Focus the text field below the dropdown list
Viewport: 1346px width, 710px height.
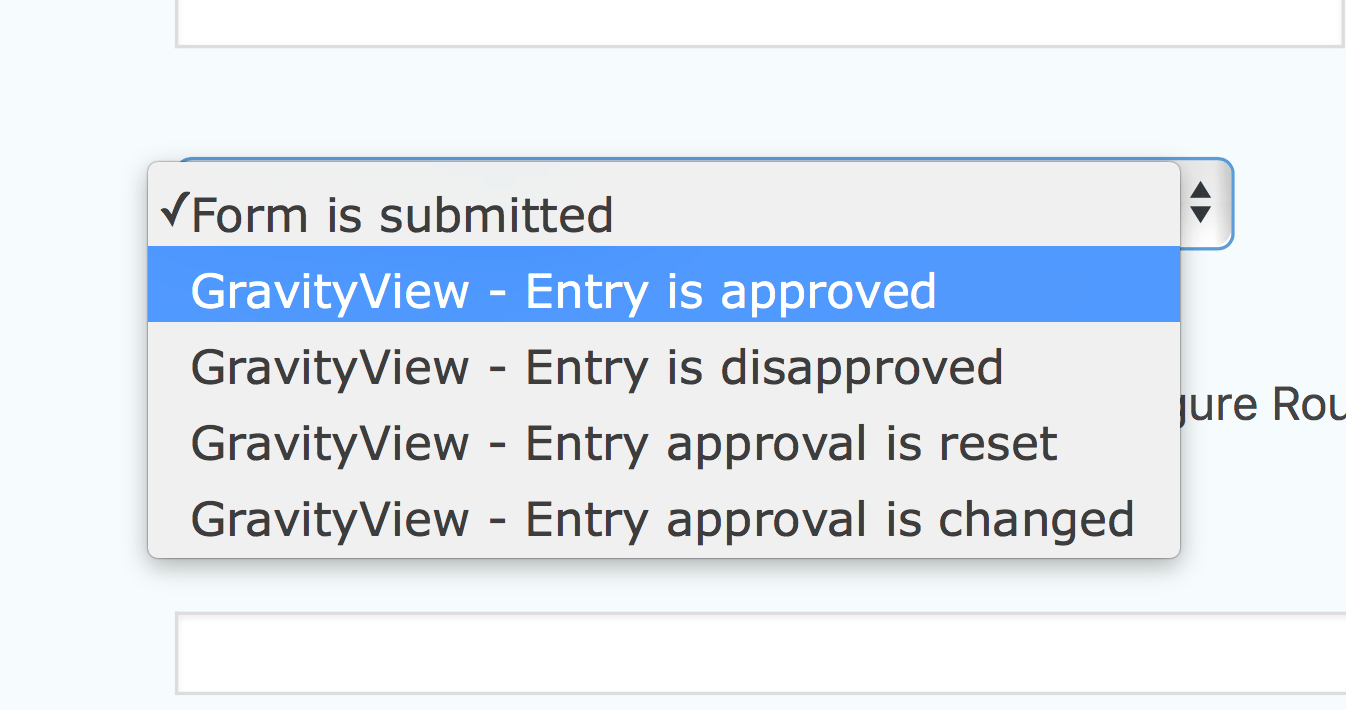coord(760,653)
